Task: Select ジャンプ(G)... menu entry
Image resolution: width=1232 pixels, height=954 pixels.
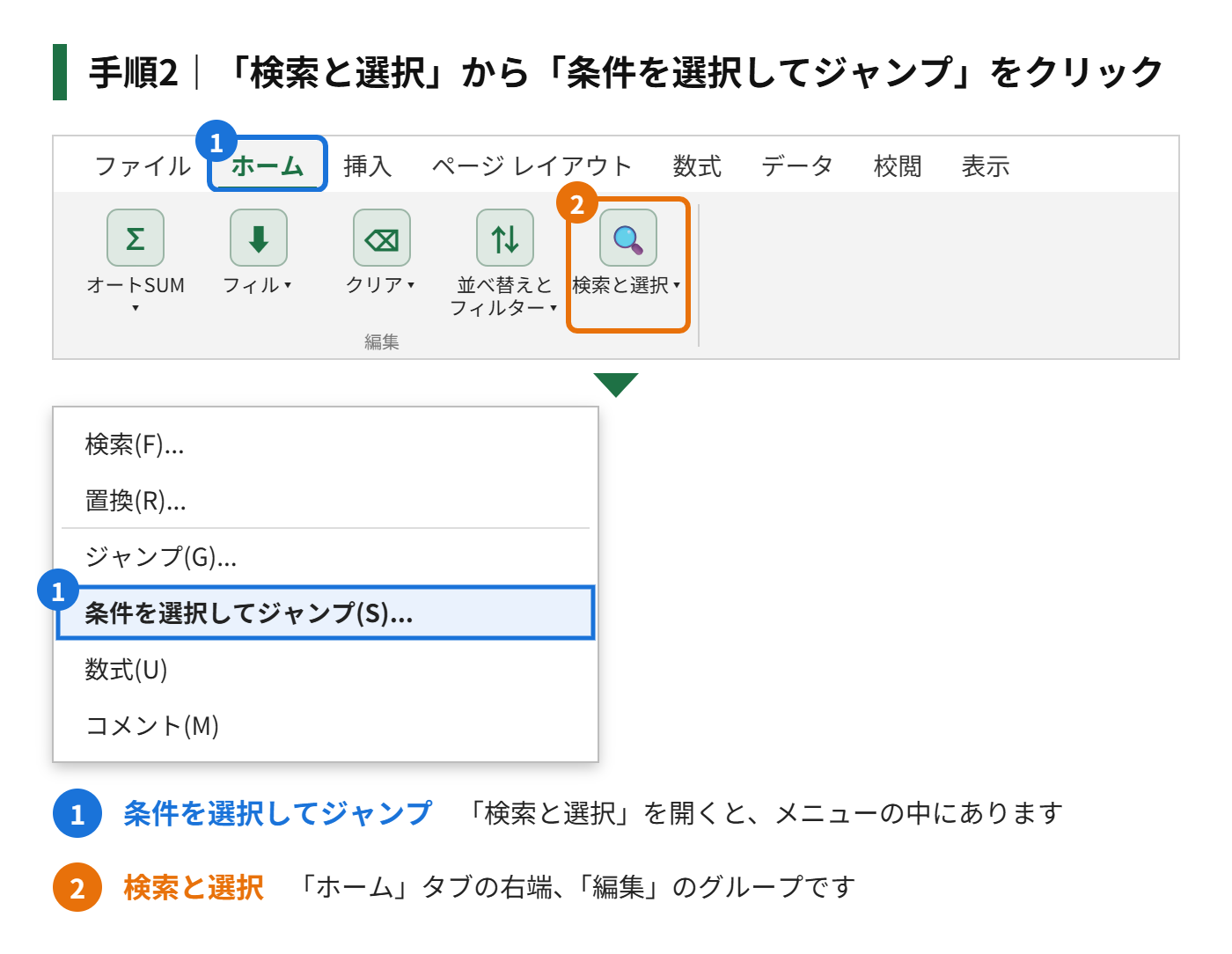Action: click(x=326, y=557)
